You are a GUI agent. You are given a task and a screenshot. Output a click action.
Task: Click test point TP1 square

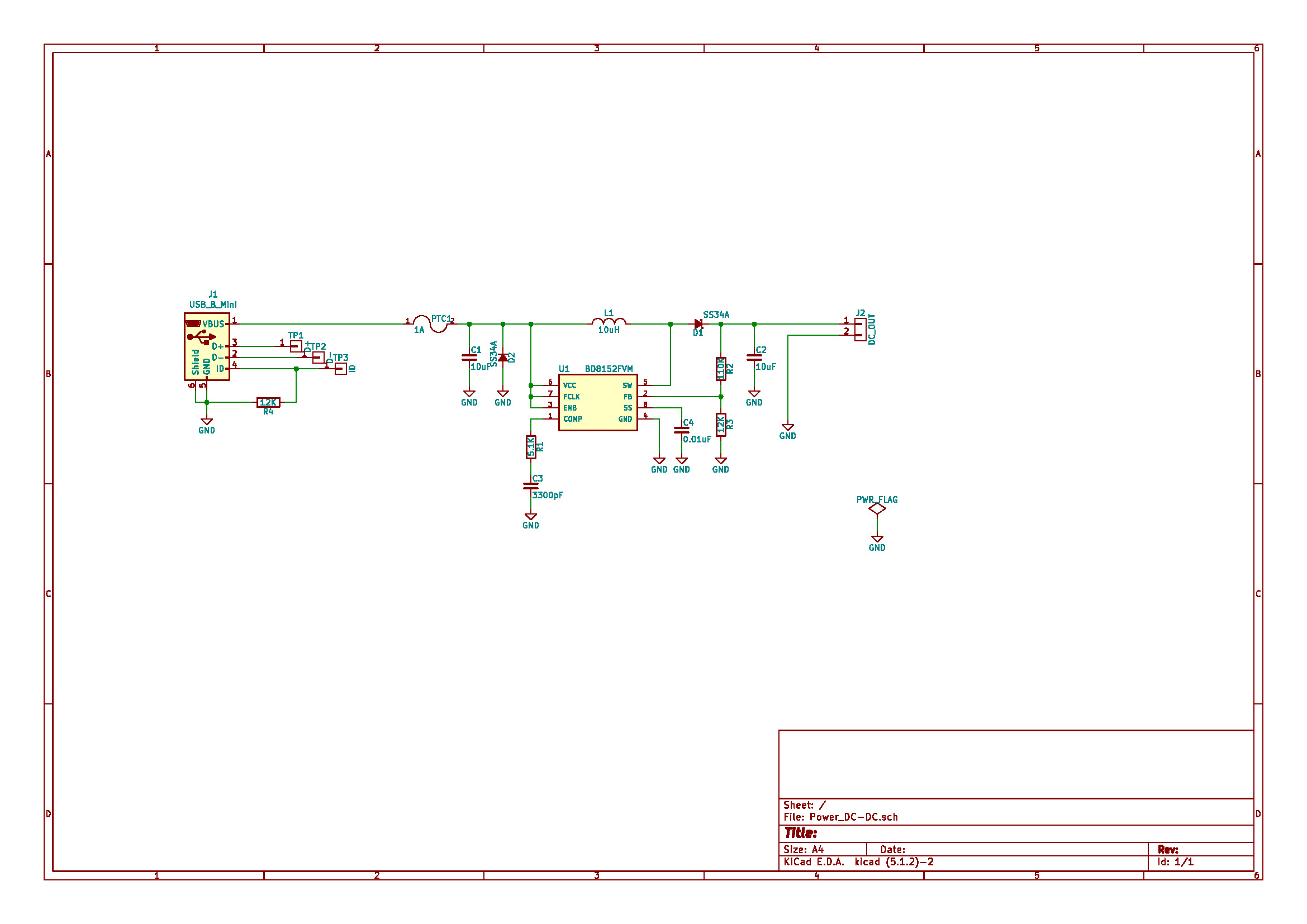pos(296,346)
